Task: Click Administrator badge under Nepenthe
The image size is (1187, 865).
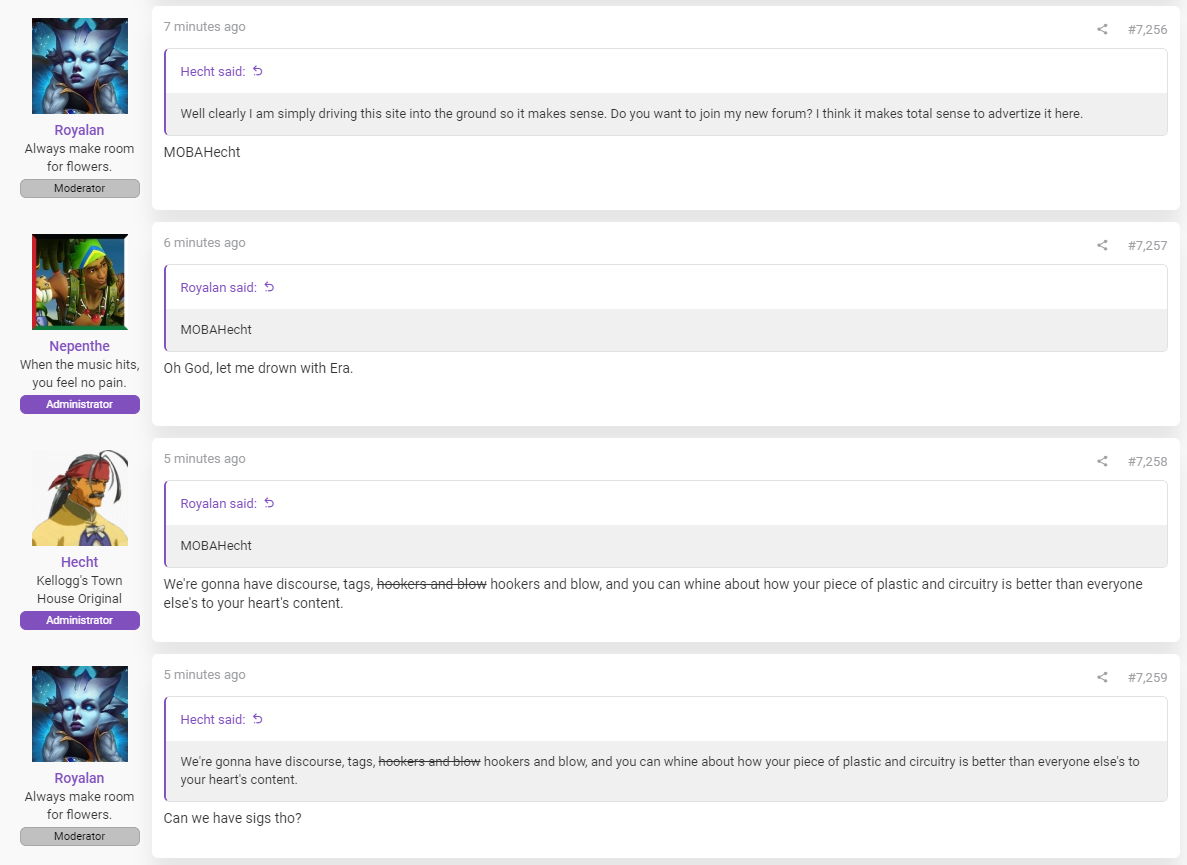Action: coord(79,404)
